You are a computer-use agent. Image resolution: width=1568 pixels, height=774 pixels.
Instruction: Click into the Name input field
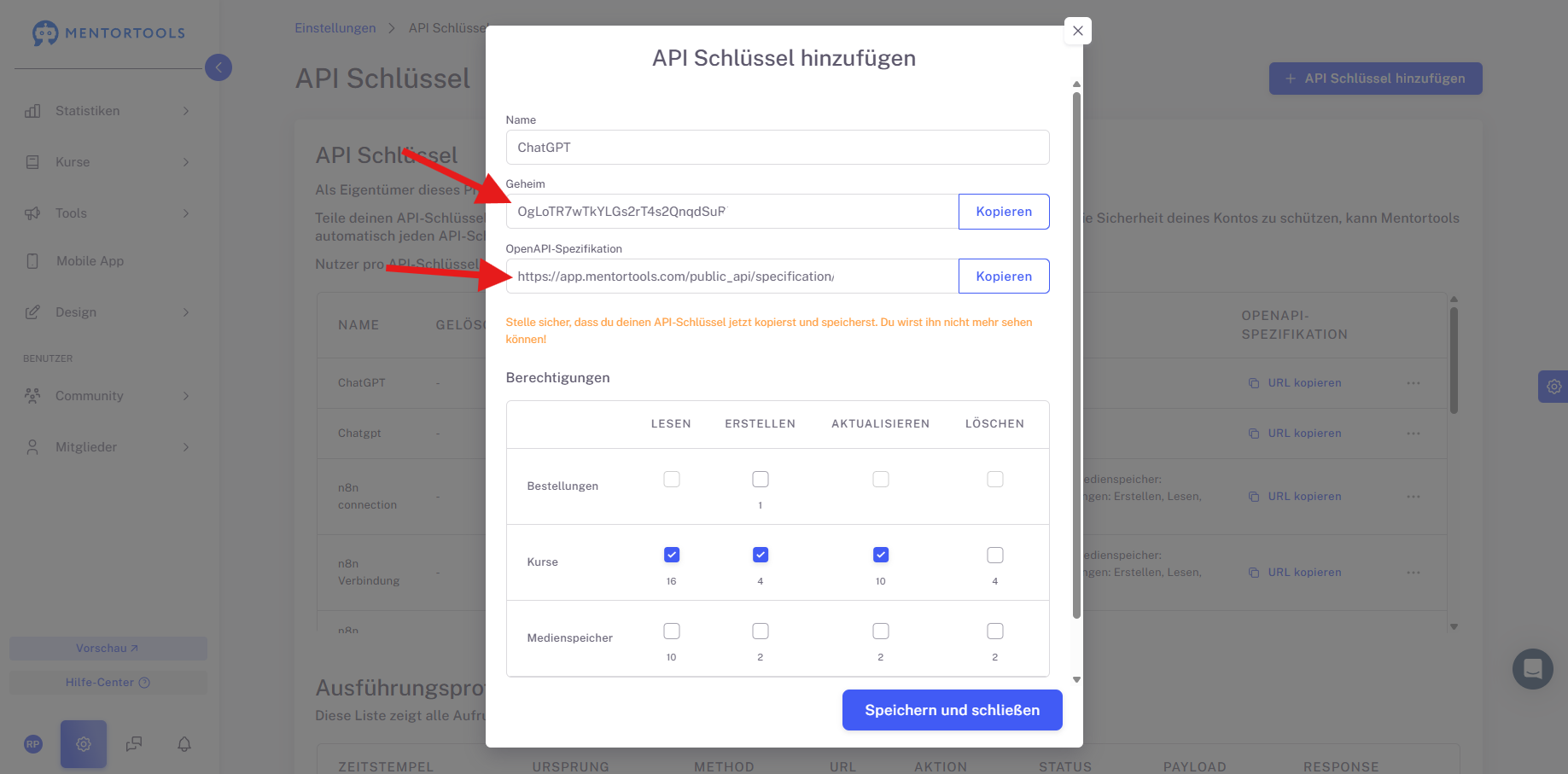[x=777, y=148]
